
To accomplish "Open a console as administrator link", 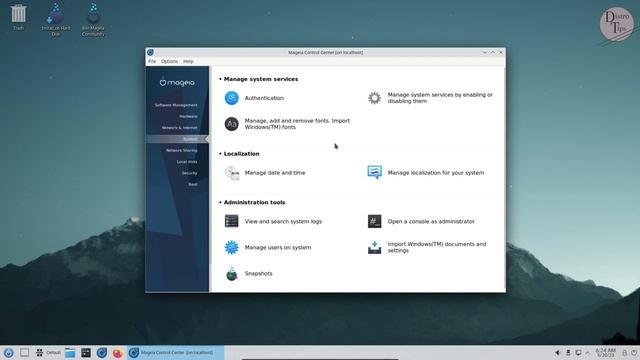I will (431, 221).
